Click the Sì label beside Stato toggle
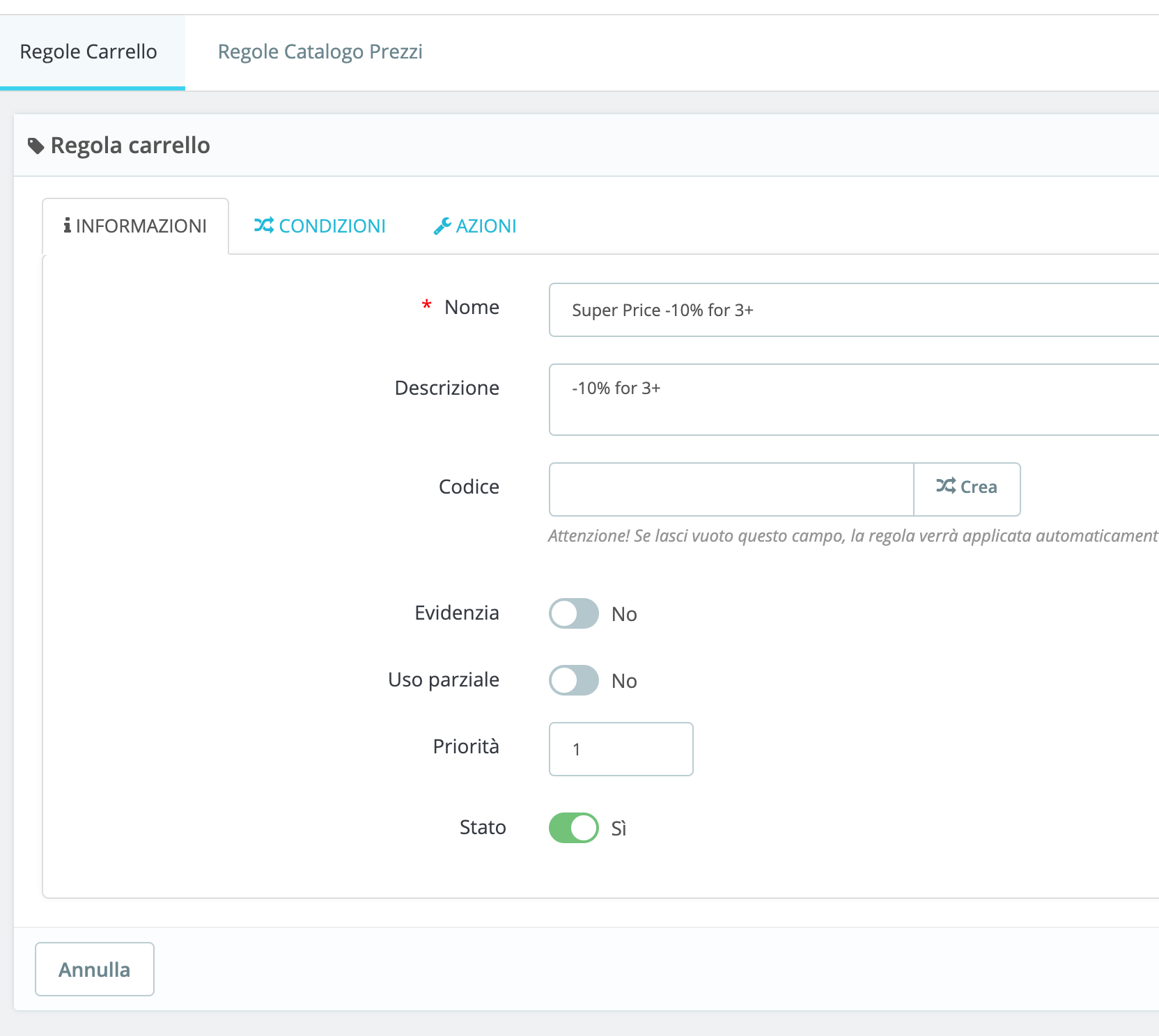Image resolution: width=1159 pixels, height=1036 pixels. tap(619, 829)
